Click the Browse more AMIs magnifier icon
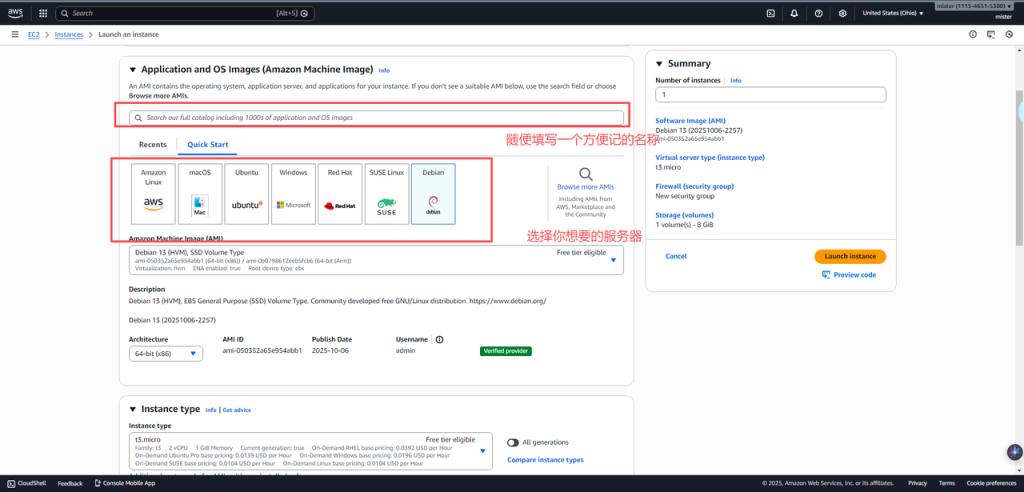 click(x=586, y=174)
